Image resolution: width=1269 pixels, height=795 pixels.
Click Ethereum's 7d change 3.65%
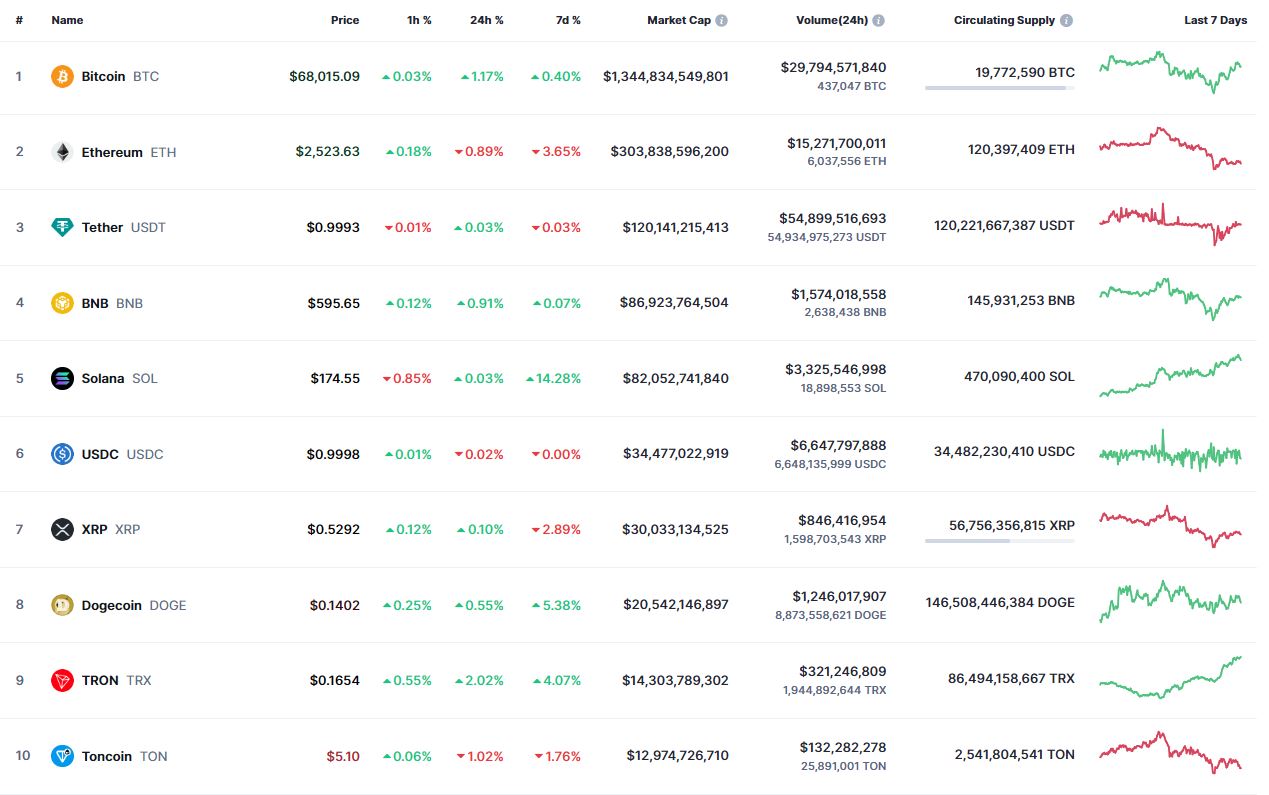(x=556, y=152)
